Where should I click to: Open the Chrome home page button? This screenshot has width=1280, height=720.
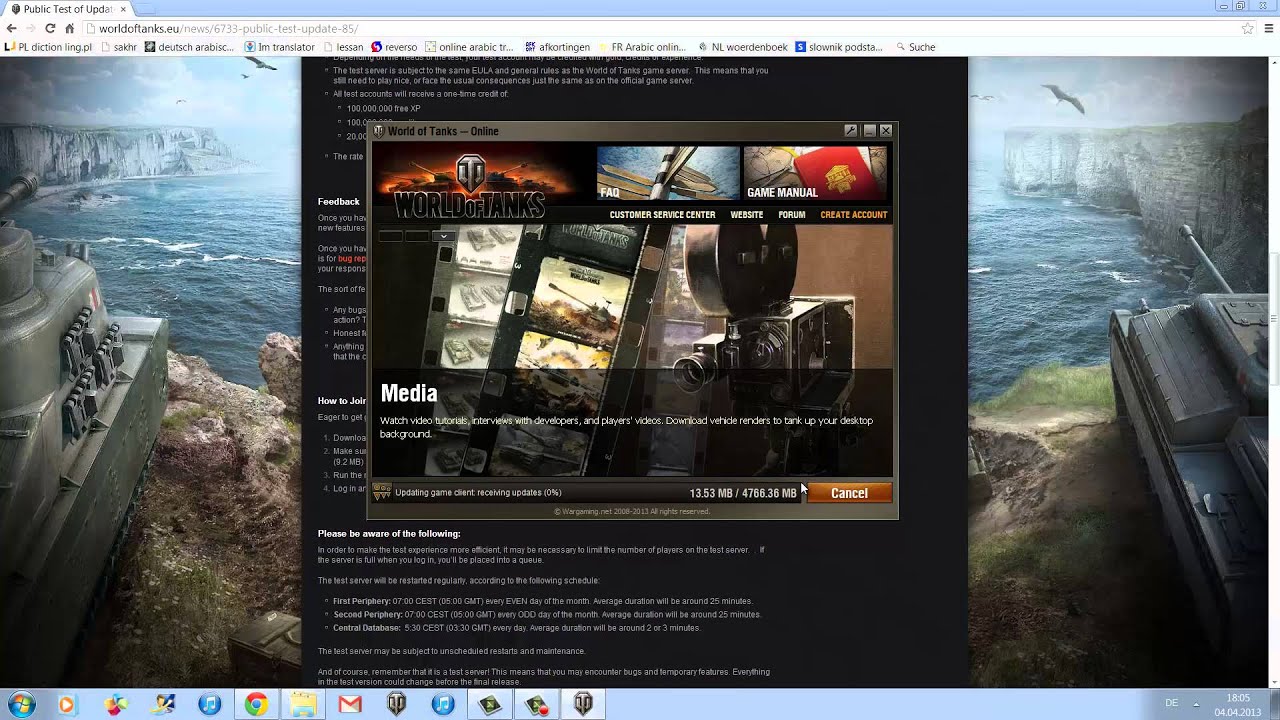pos(69,28)
